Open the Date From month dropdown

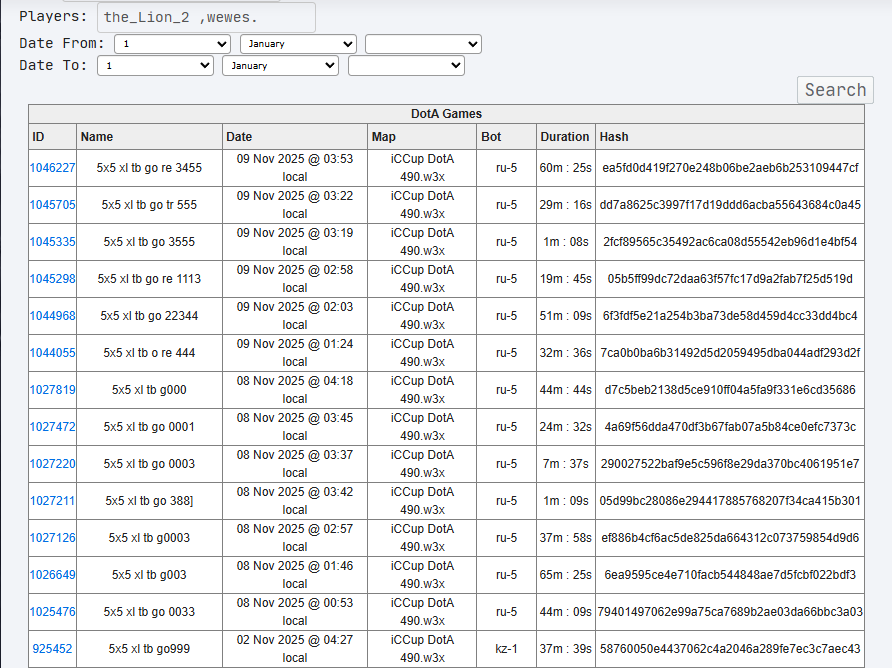coord(298,44)
